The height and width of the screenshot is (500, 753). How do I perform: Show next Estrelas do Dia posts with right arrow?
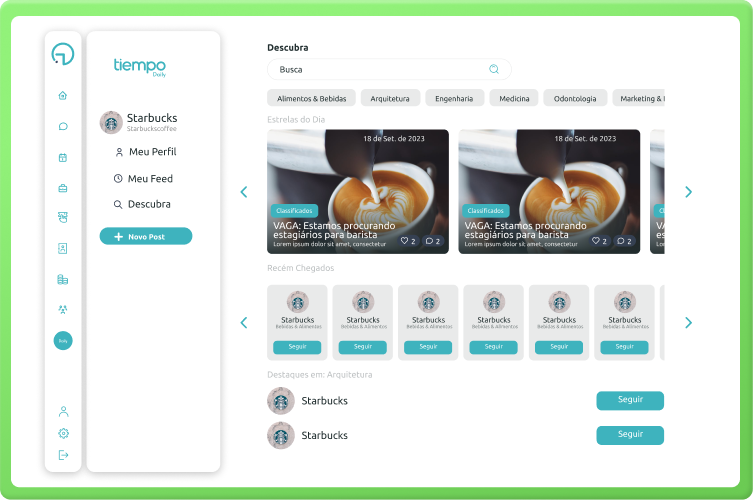[x=688, y=192]
